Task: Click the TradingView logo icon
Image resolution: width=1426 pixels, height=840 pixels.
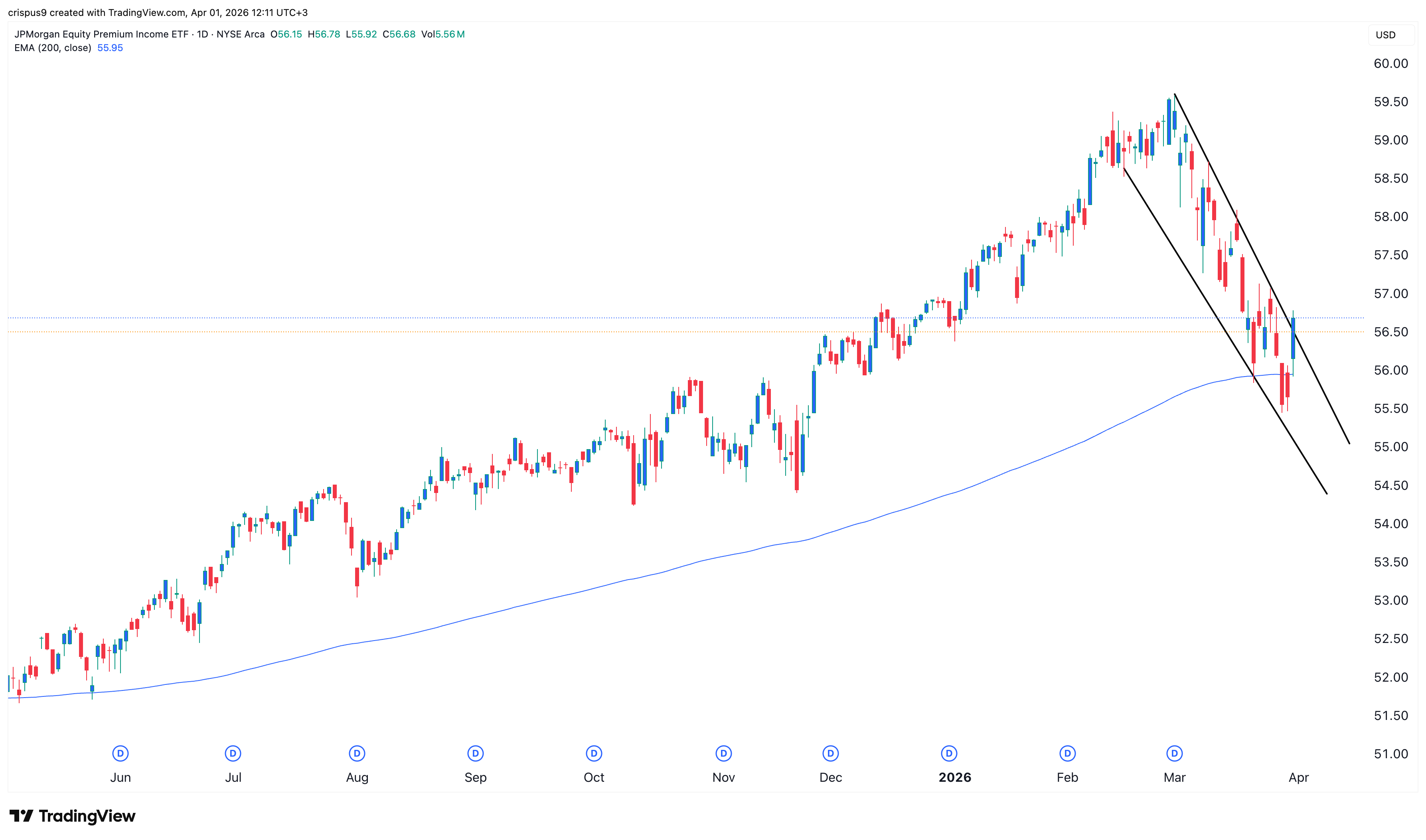Action: [21, 816]
